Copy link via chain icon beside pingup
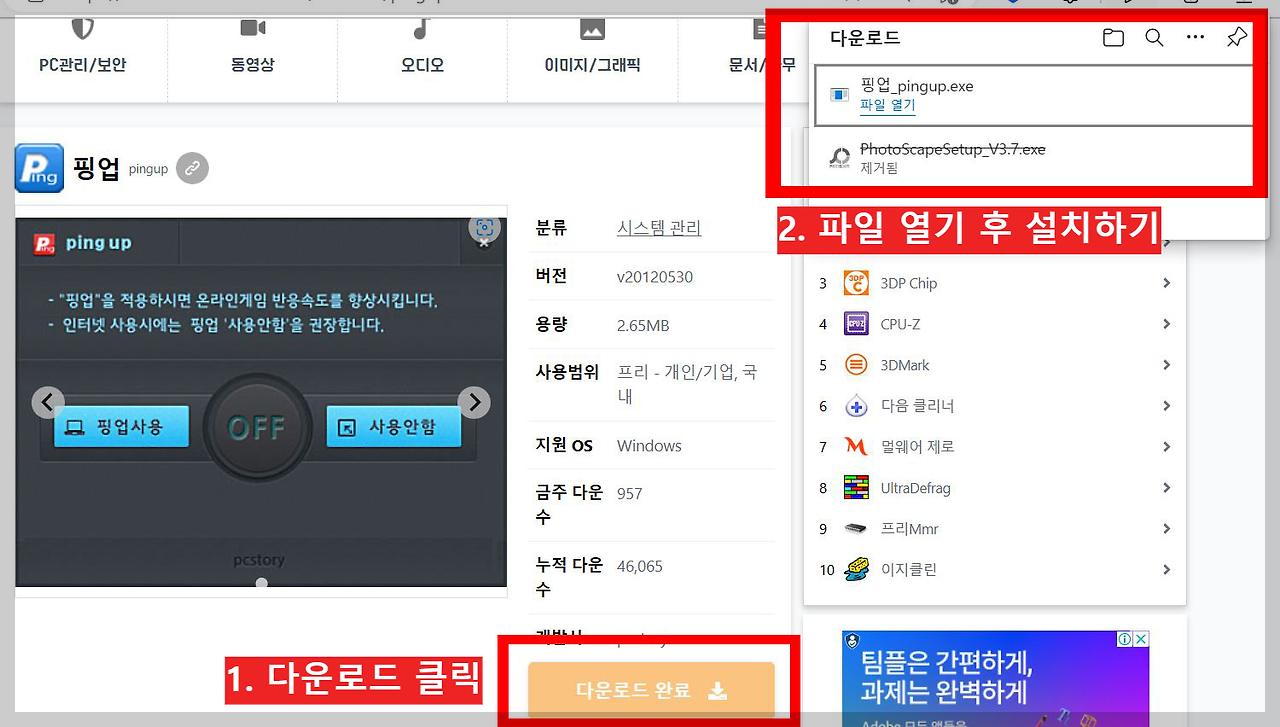The image size is (1280, 727). click(x=192, y=168)
